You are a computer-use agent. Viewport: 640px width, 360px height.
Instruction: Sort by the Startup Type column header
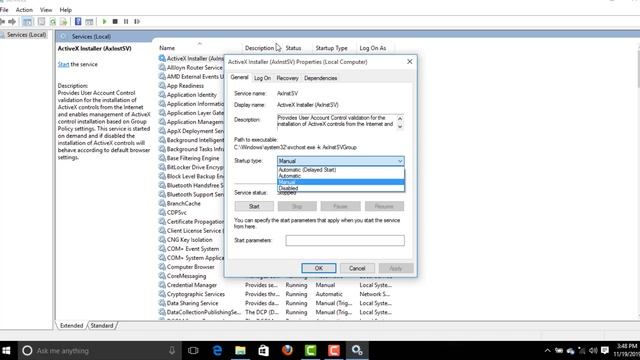[x=331, y=48]
